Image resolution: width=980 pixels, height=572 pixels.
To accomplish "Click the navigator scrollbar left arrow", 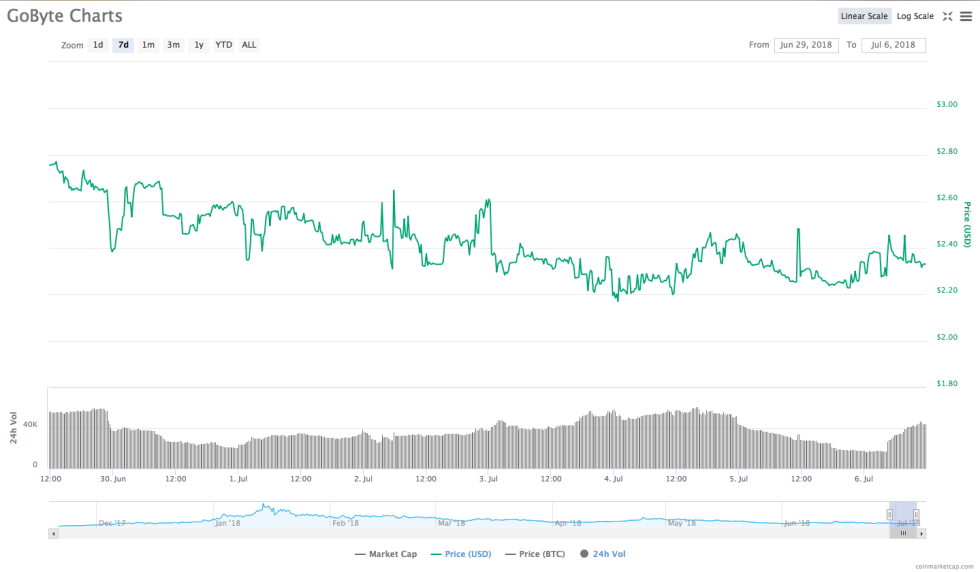I will click(x=53, y=533).
